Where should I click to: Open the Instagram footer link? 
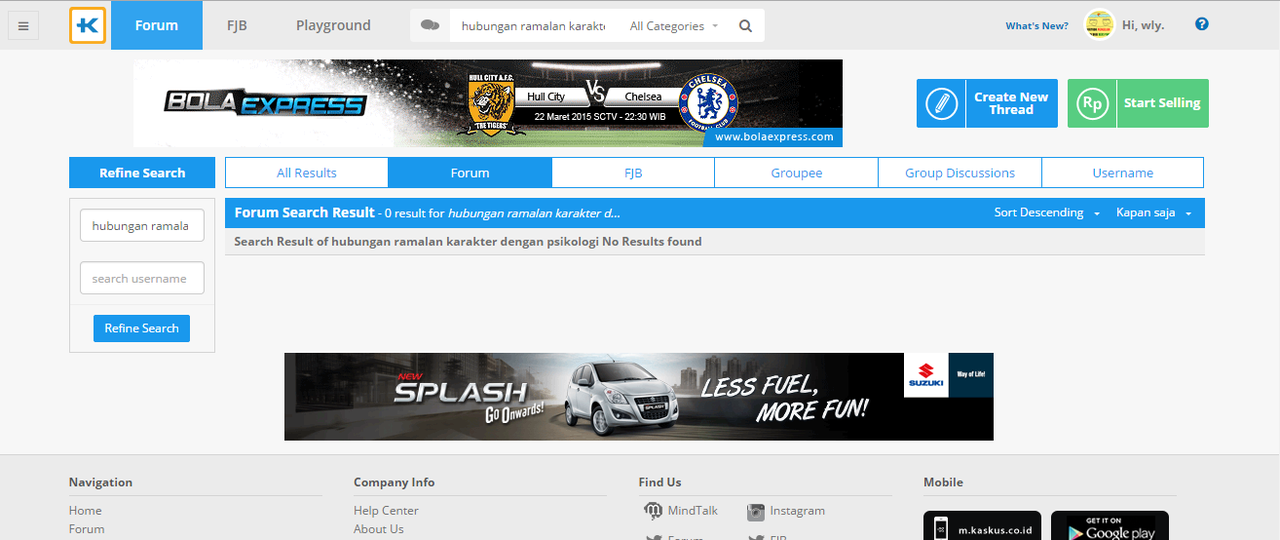pos(797,510)
